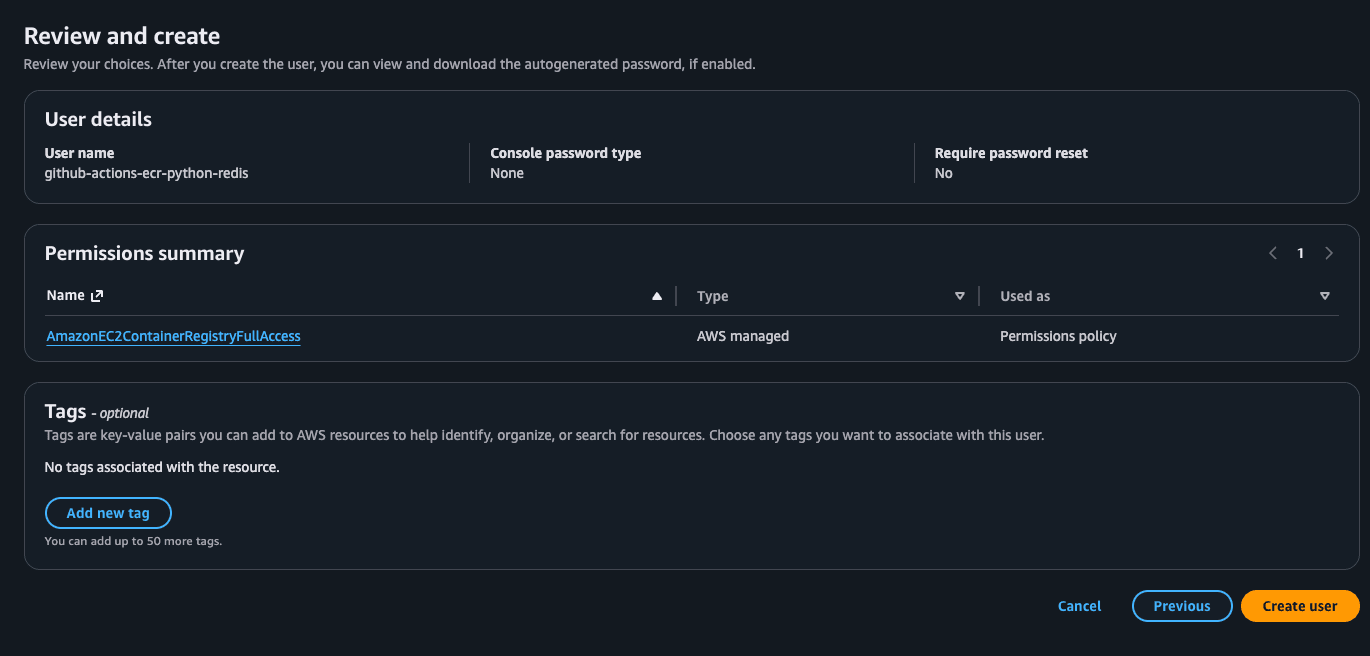Click the divider between Name and Type columns
Viewport: 1370px width, 656px height.
(x=676, y=296)
